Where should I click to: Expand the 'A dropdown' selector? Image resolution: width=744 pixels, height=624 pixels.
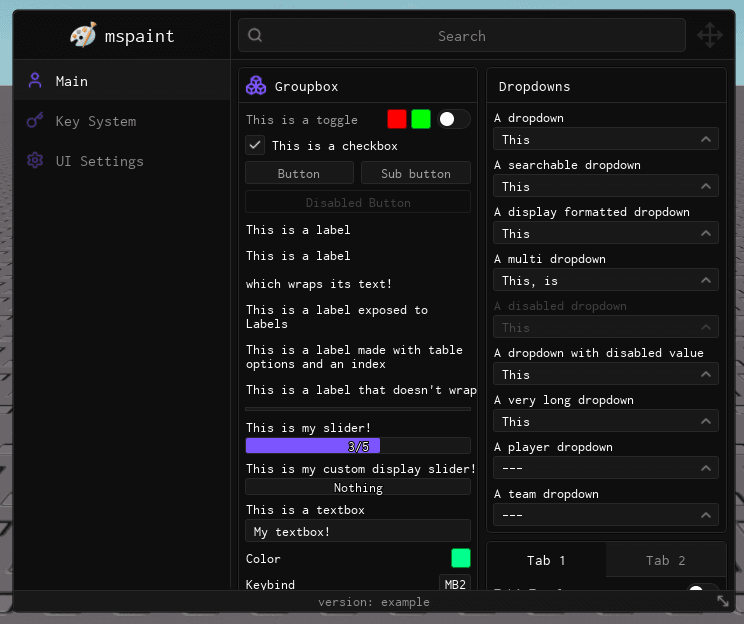click(x=606, y=140)
